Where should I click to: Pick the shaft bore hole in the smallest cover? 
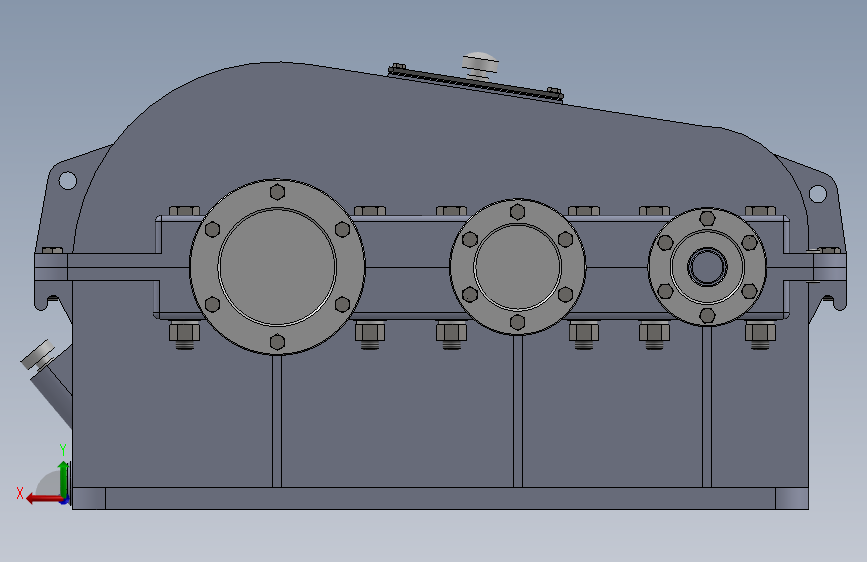(x=707, y=267)
